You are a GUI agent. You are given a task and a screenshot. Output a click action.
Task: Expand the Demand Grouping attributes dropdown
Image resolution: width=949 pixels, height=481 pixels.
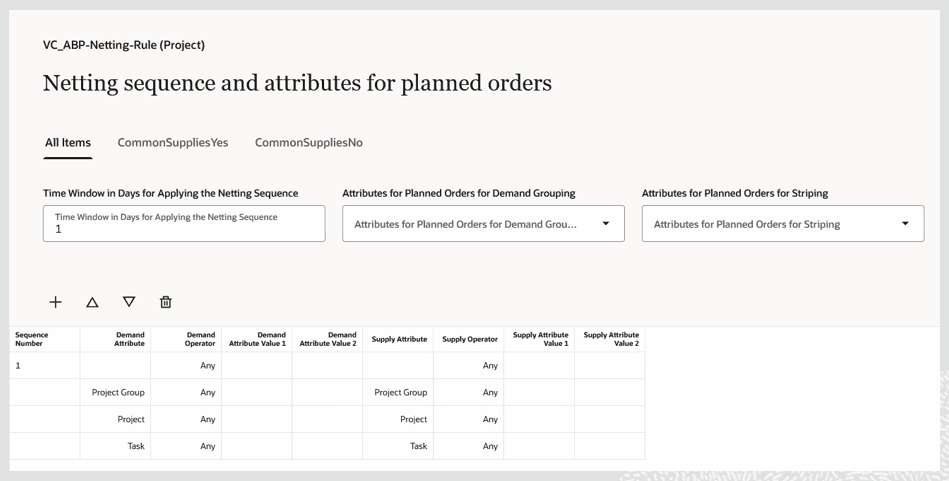605,224
